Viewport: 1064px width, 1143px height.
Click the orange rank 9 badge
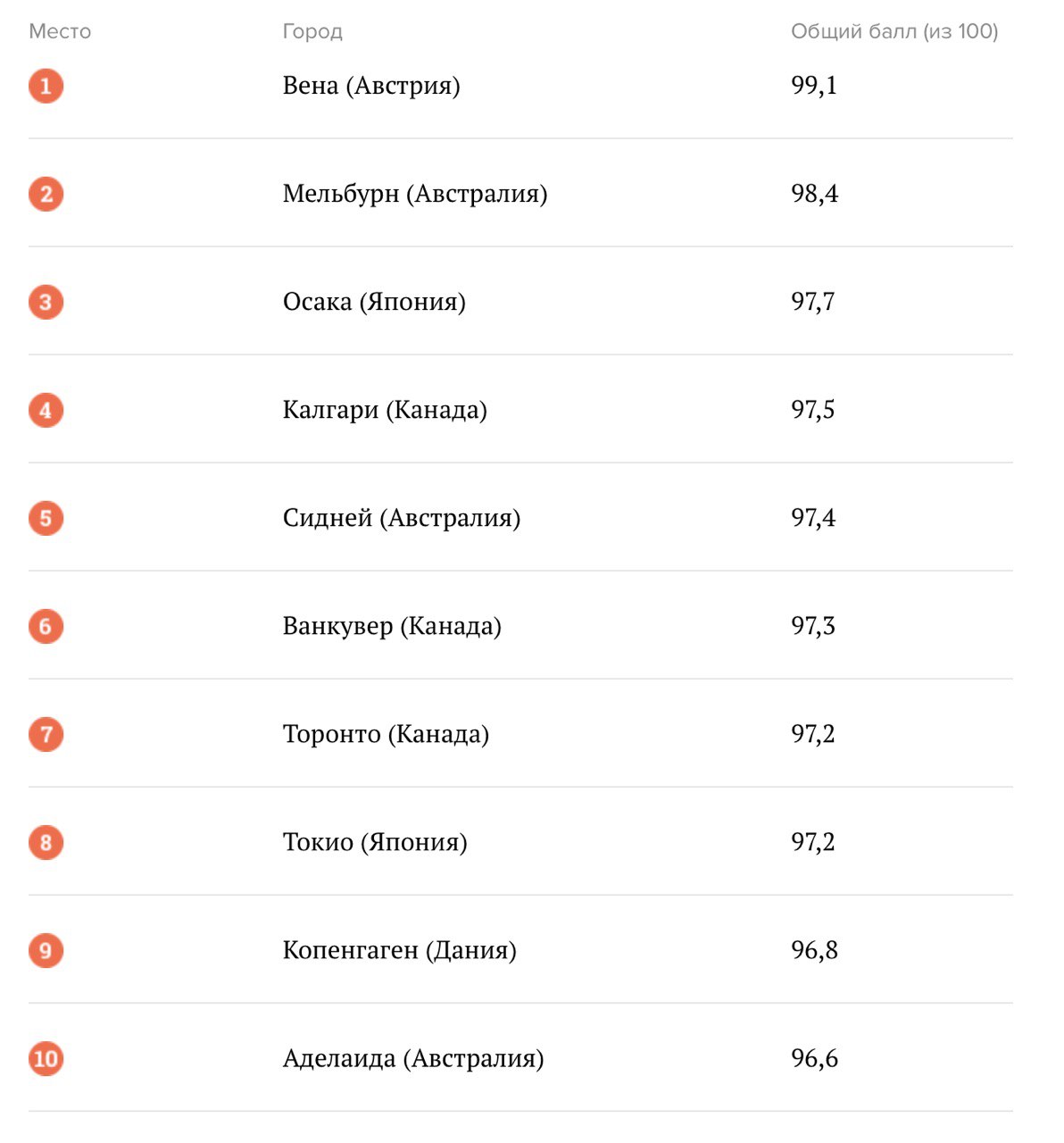coord(46,950)
